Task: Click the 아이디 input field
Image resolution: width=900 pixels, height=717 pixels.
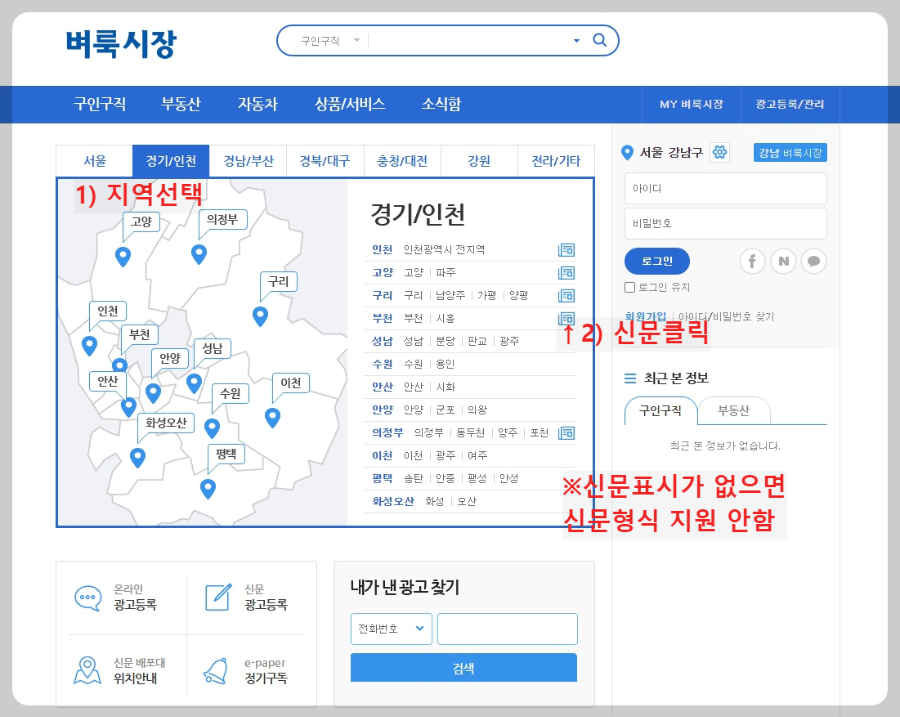Action: point(725,188)
